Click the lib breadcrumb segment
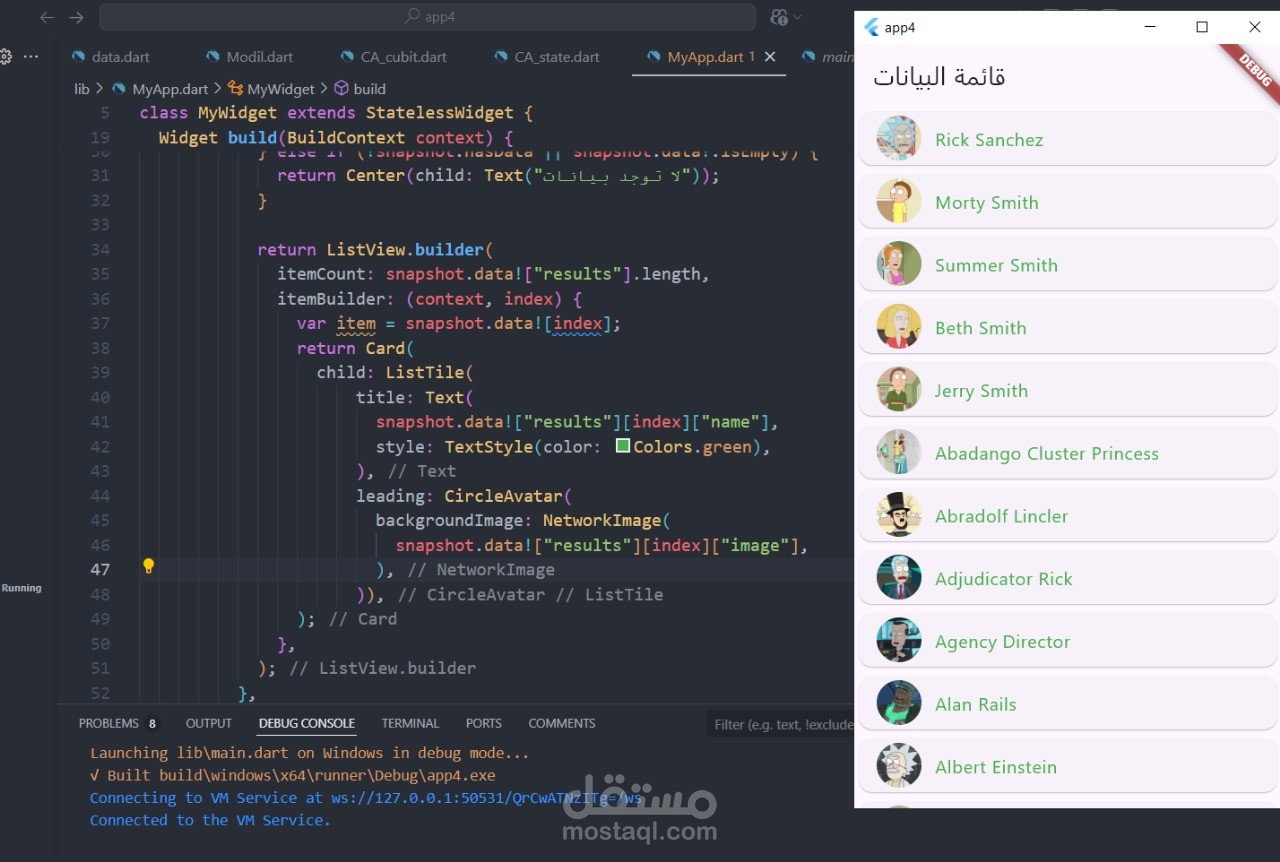Image resolution: width=1280 pixels, height=862 pixels. point(82,89)
